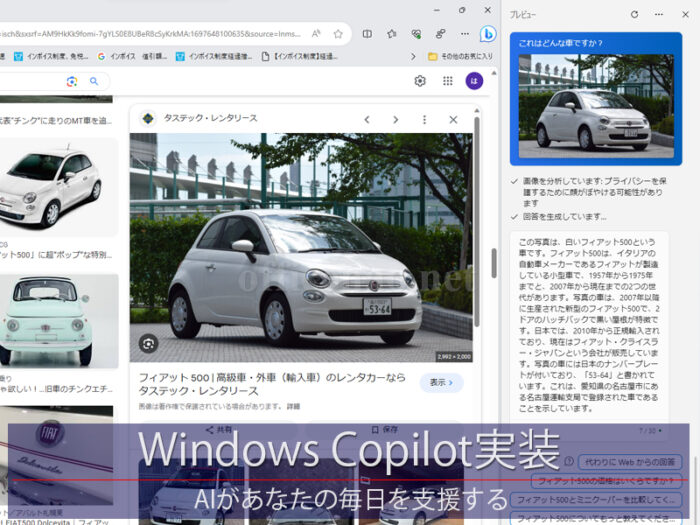The width and height of the screenshot is (700, 525).
Task: Toggle the split screen icon
Action: tap(367, 34)
